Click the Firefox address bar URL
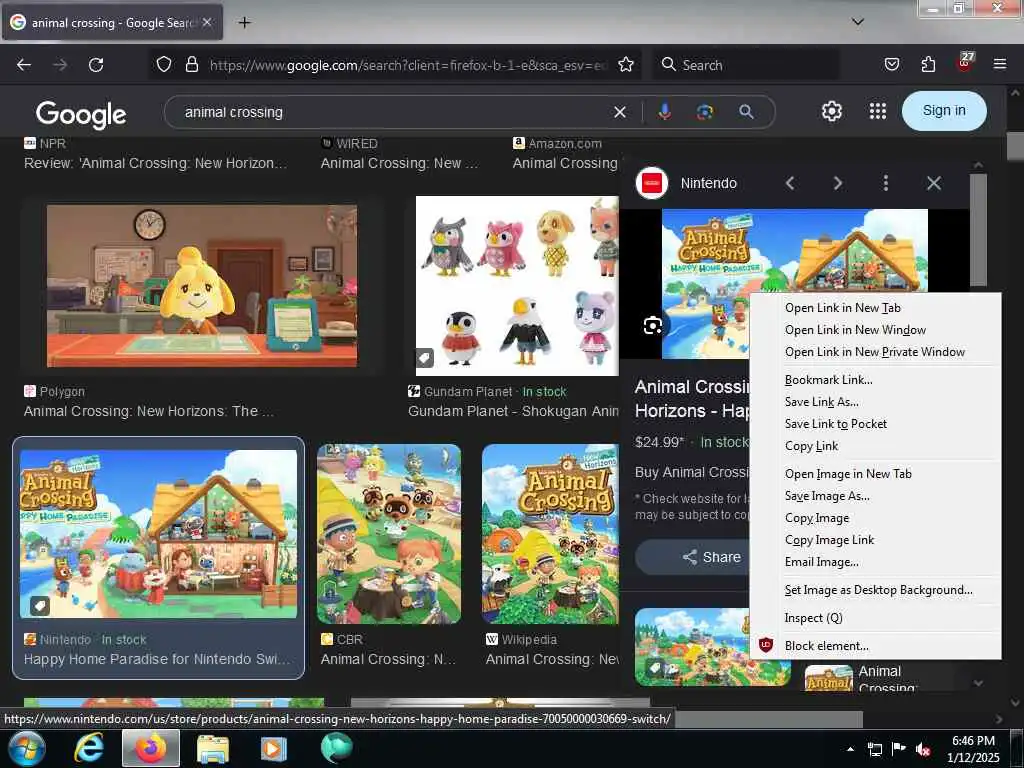 coord(408,65)
